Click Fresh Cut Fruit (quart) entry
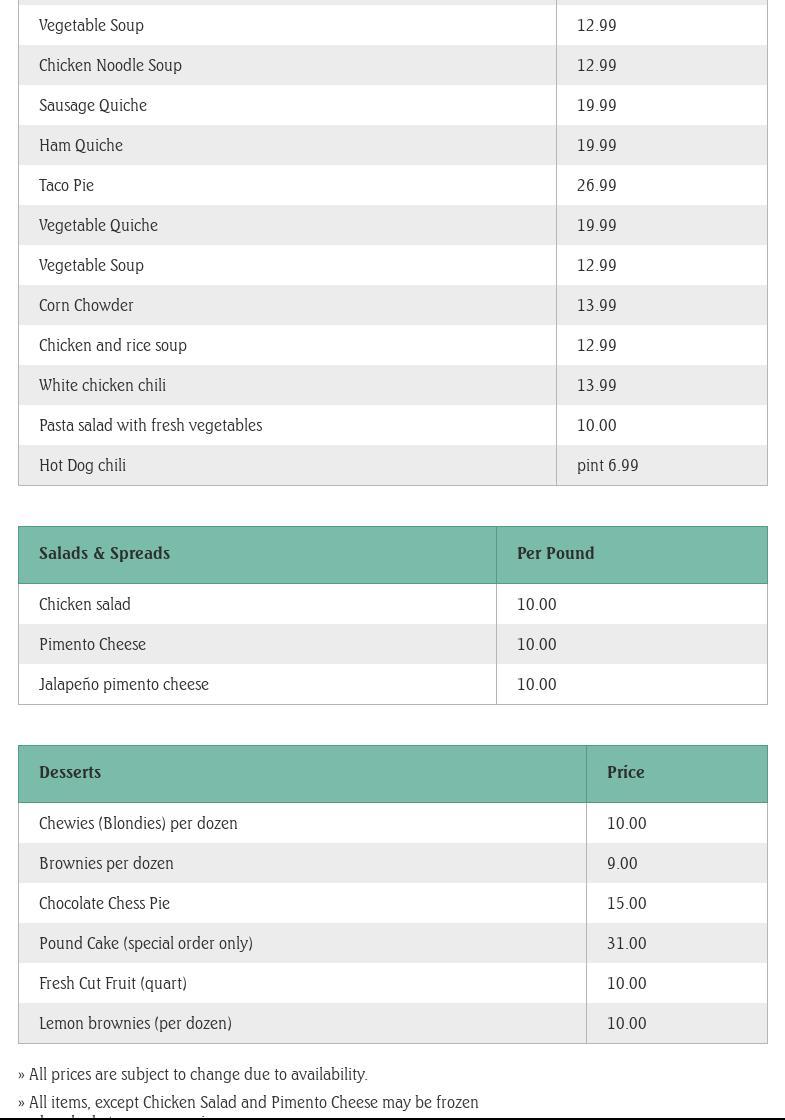This screenshot has width=785, height=1120. (x=113, y=984)
